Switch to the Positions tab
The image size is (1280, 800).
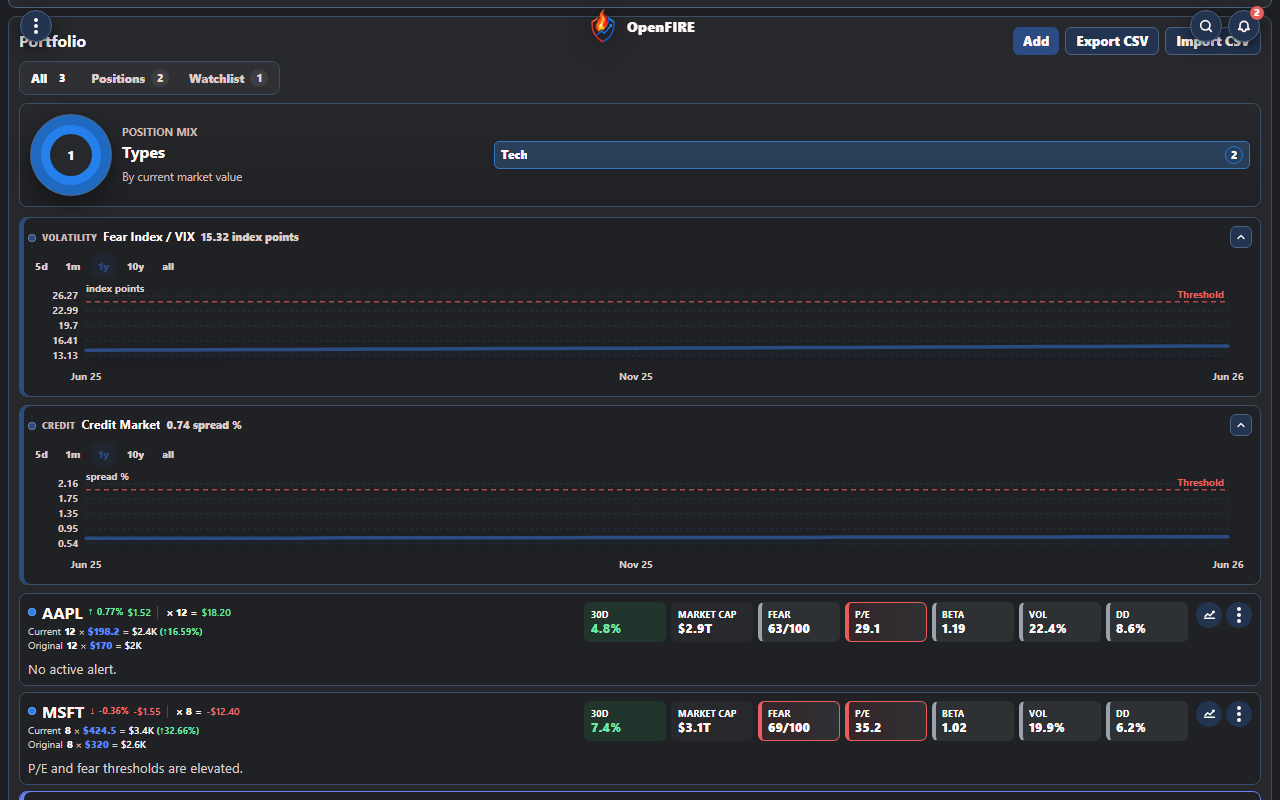(129, 78)
